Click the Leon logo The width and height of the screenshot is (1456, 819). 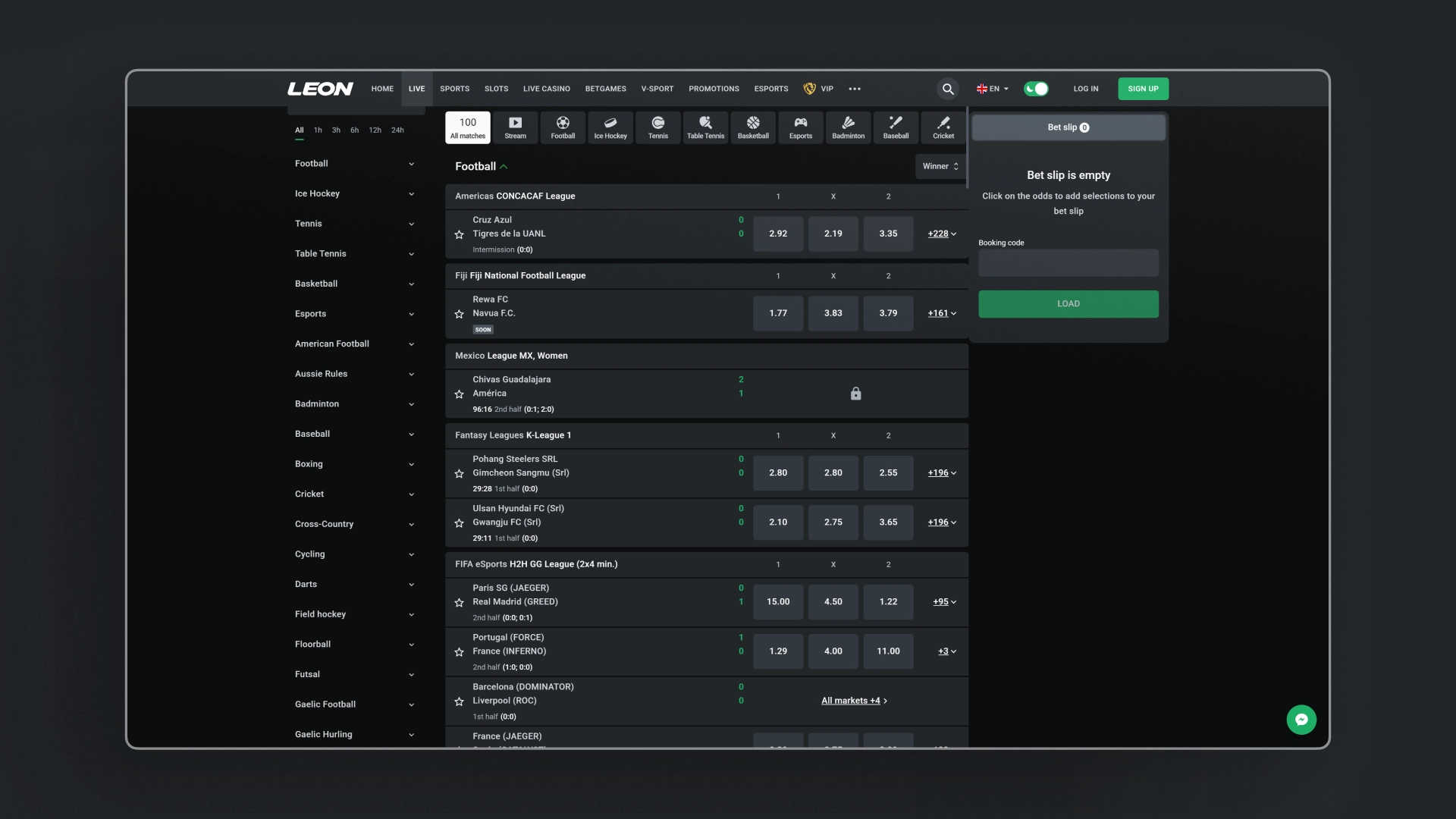(x=320, y=89)
